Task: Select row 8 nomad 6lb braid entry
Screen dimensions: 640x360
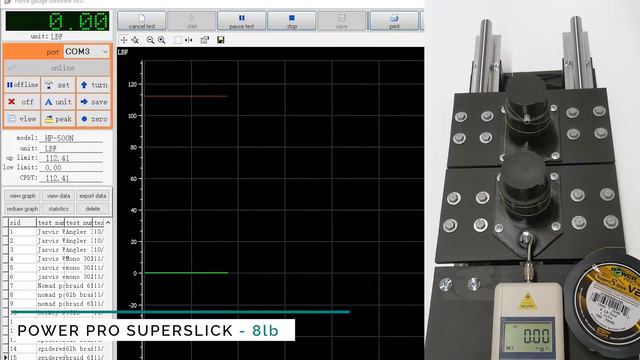Action: coord(56,294)
